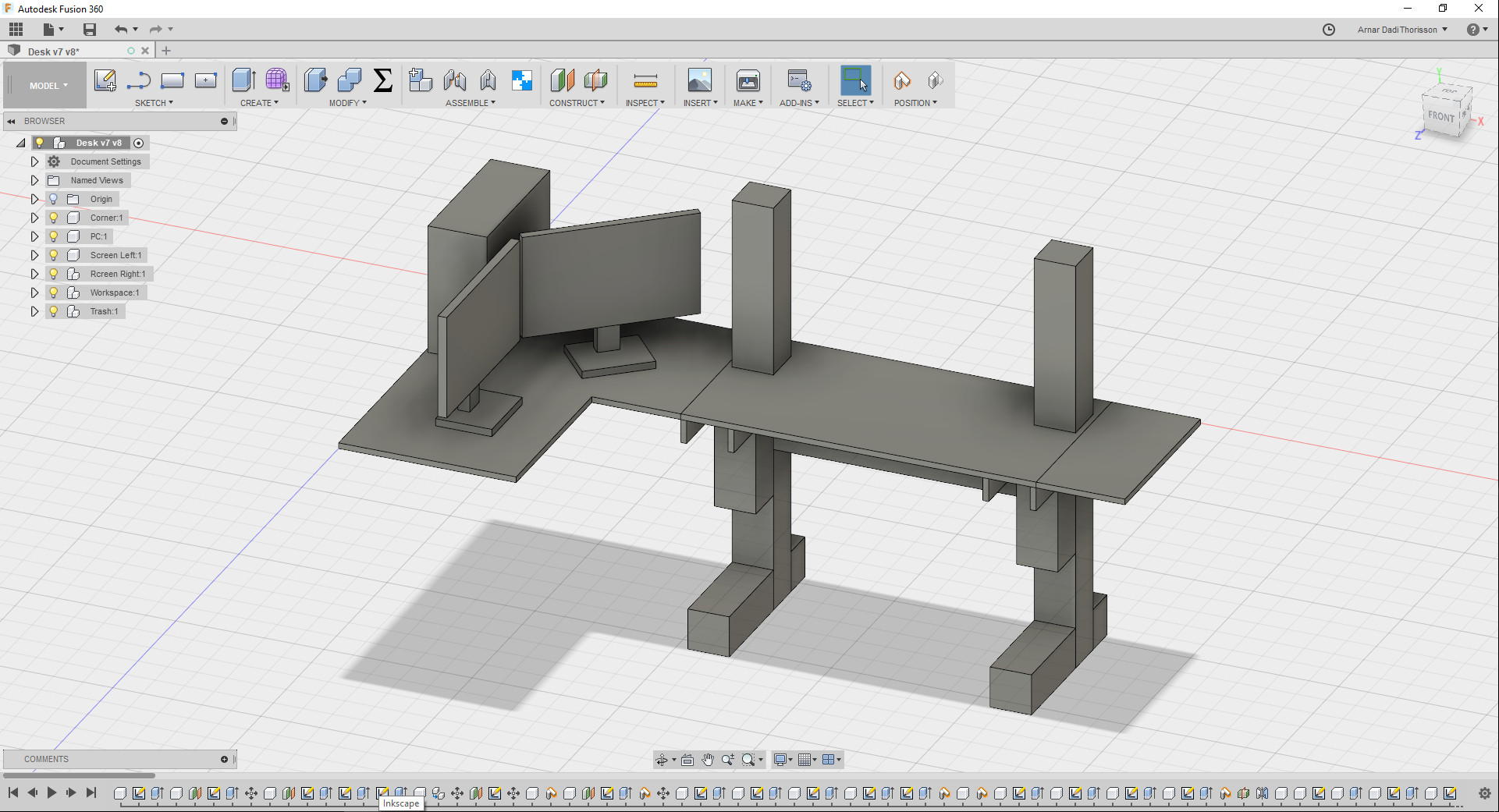
Task: Open the MODEL workspace dropdown
Action: [48, 86]
